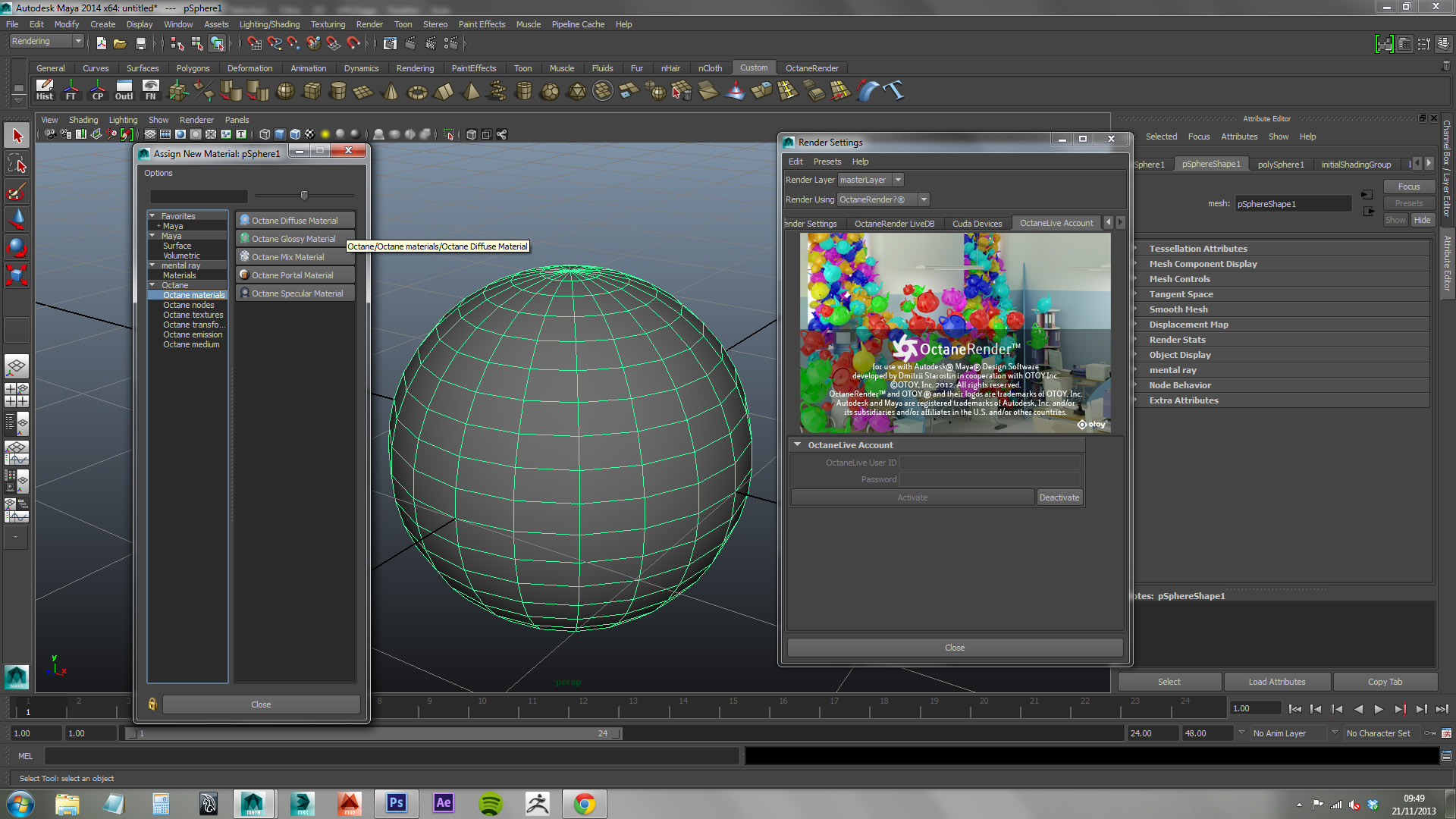Create a polygon torus from the shelf
Screen dimensions: 1456x819
[417, 92]
